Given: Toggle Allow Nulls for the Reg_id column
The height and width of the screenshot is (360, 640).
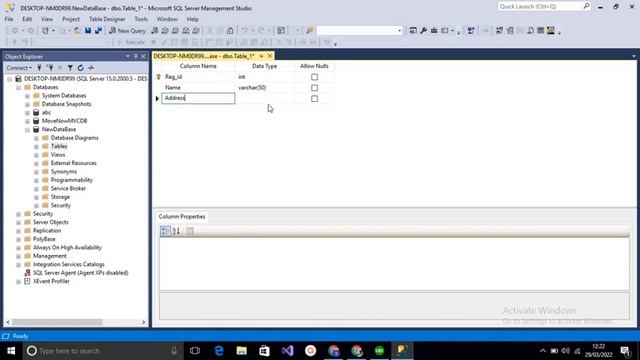Looking at the screenshot, I should 314,77.
